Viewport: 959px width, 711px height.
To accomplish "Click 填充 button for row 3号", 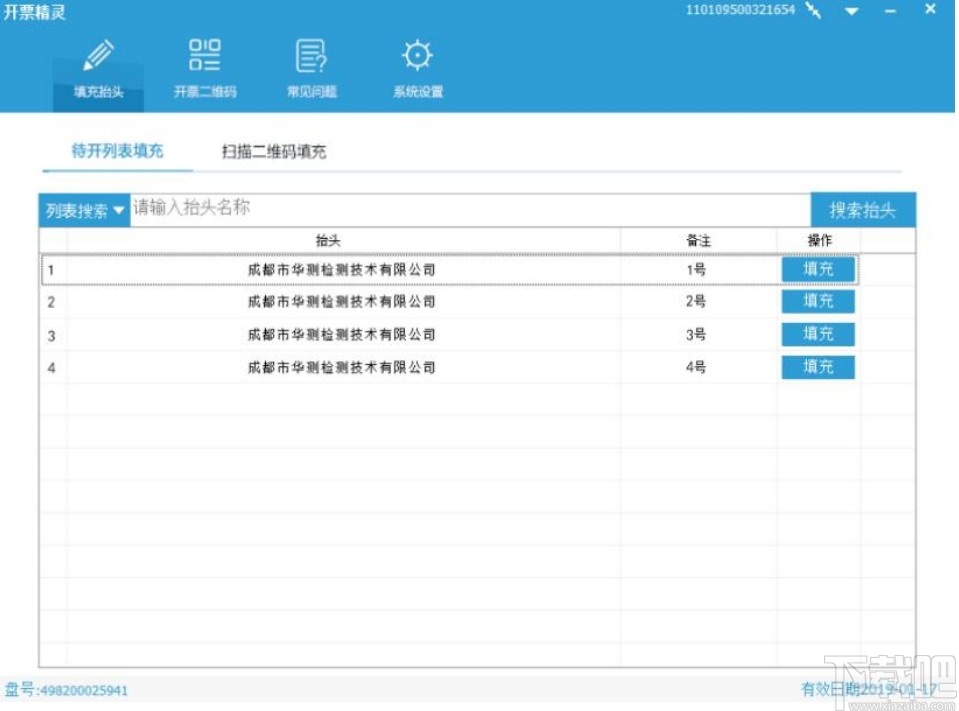I will point(818,334).
